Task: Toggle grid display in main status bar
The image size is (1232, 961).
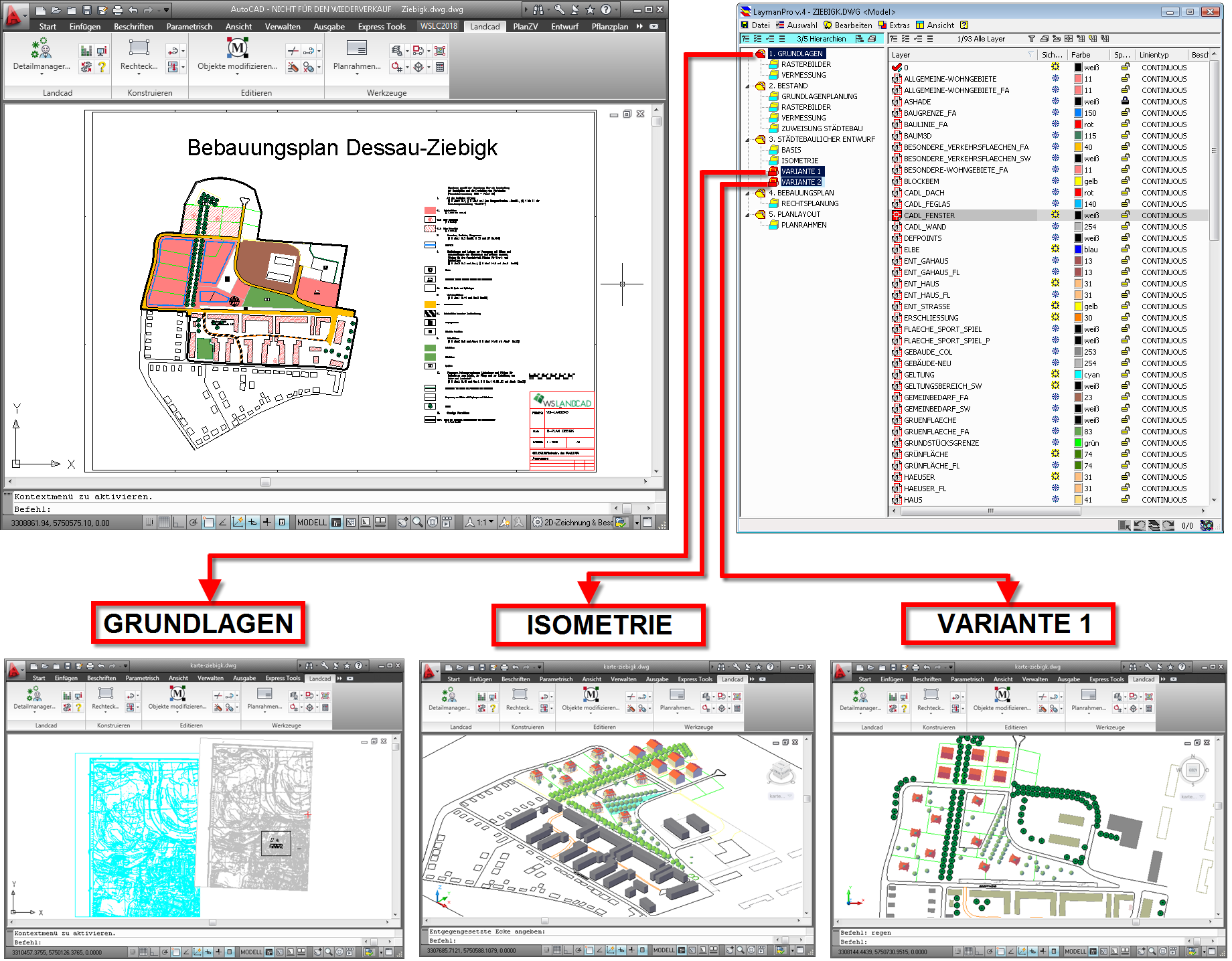Action: click(x=163, y=523)
